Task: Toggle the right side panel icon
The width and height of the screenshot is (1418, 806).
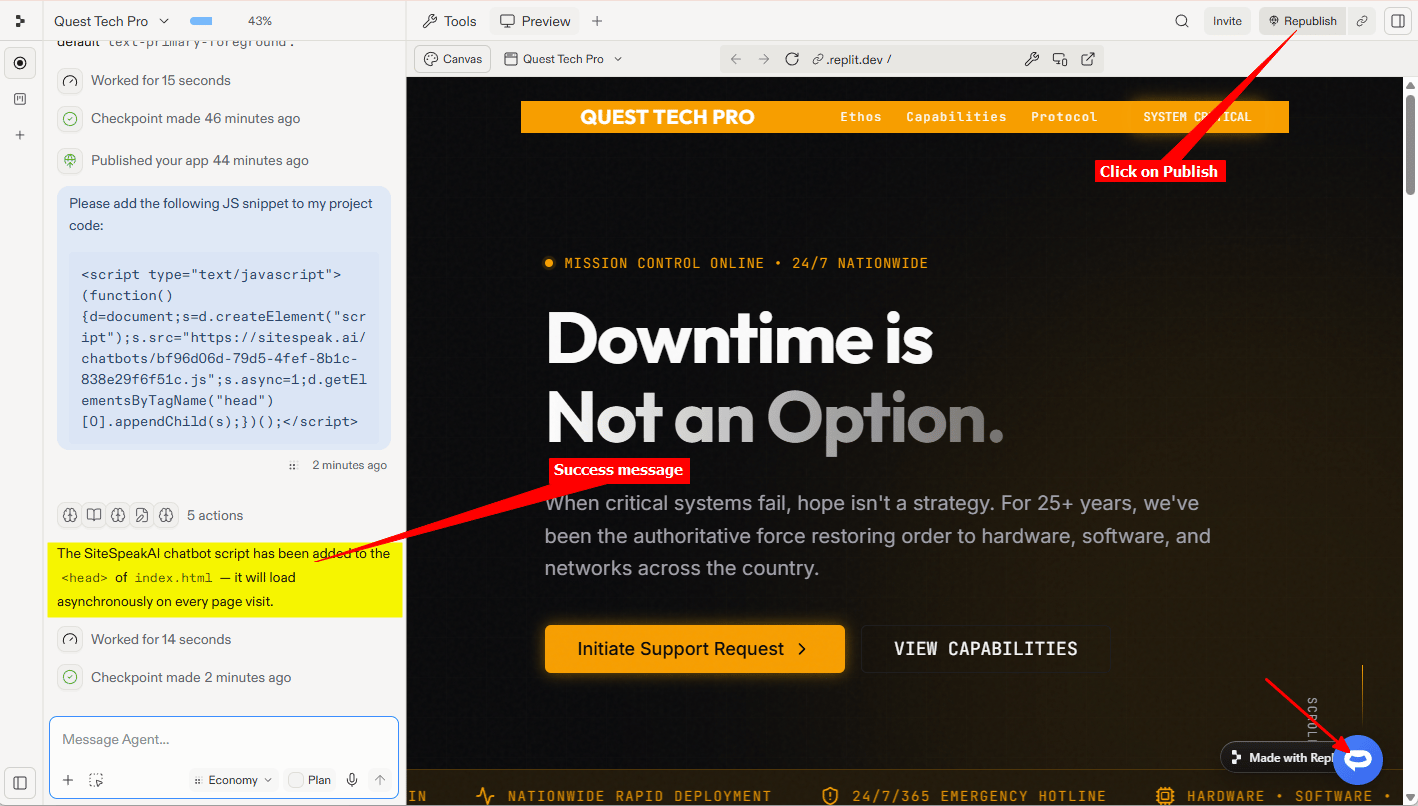Action: coord(1398,21)
